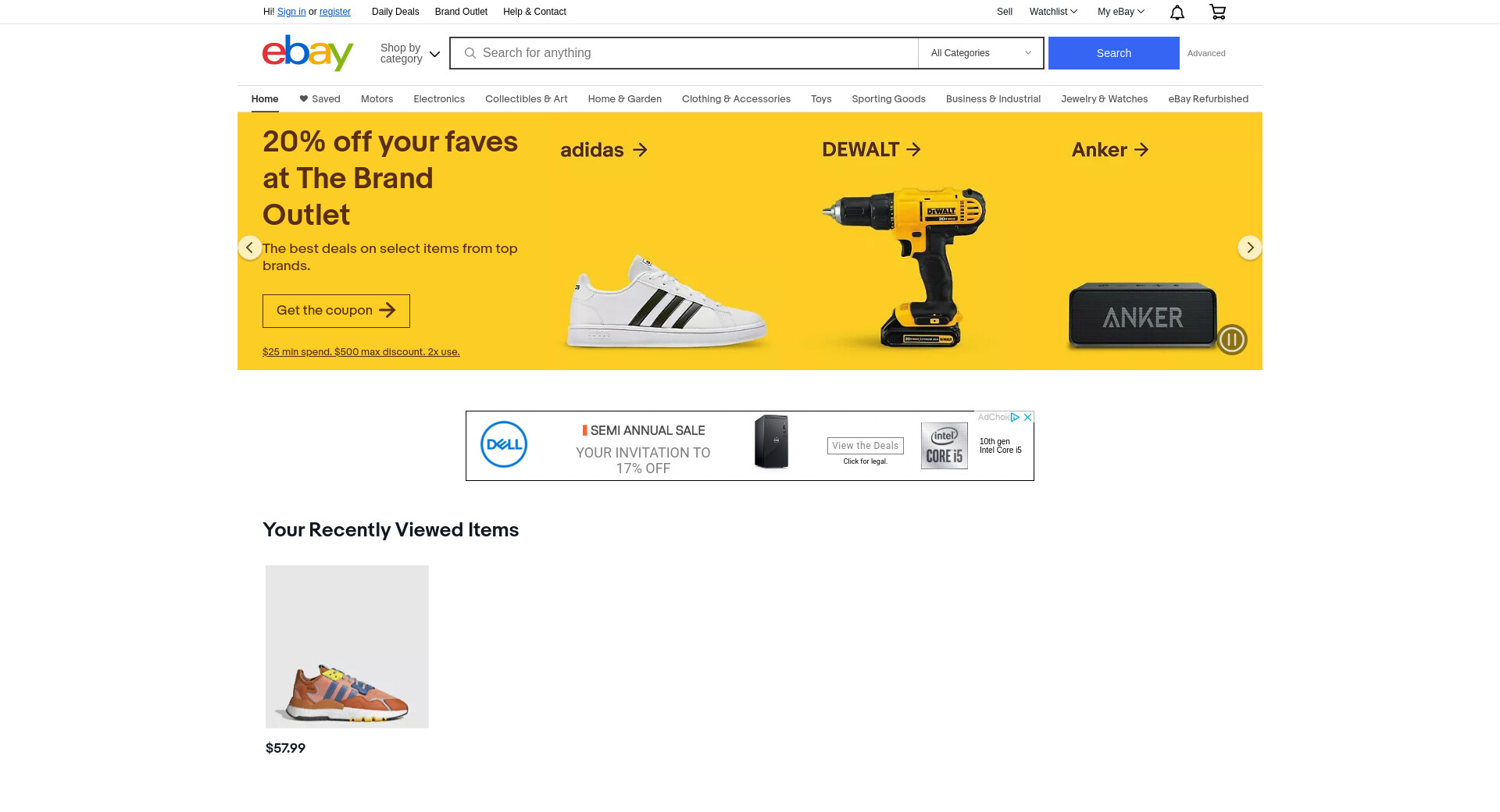
Task: Close the Dell advertisement
Action: 1028,417
